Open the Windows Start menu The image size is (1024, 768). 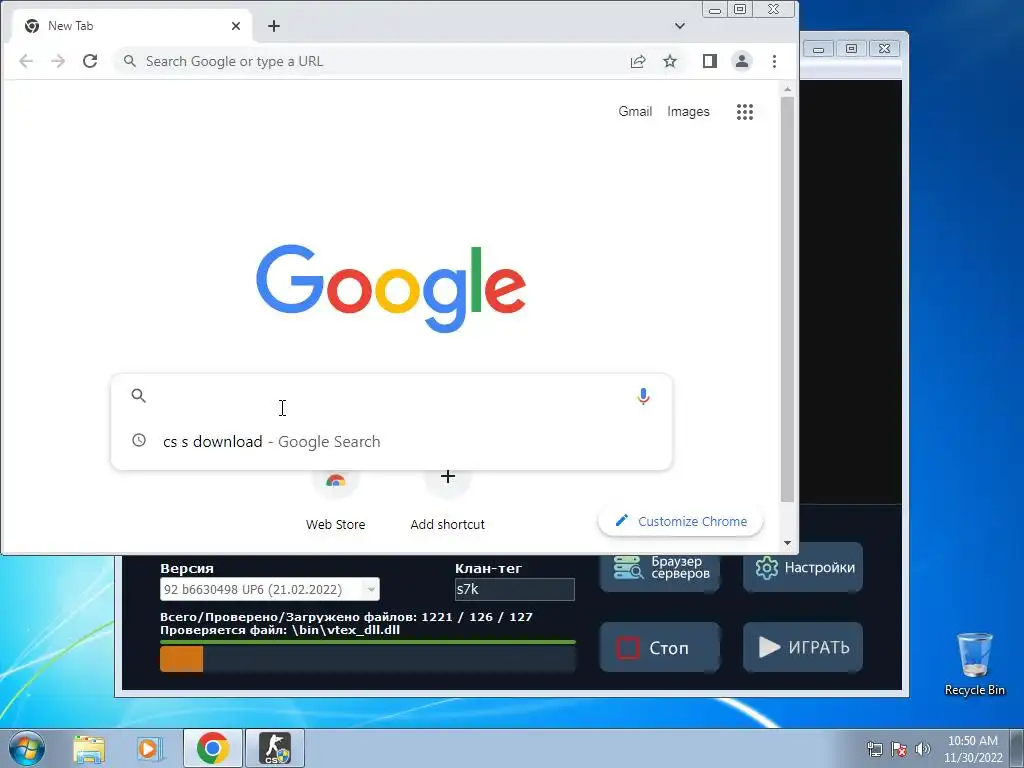tap(27, 748)
